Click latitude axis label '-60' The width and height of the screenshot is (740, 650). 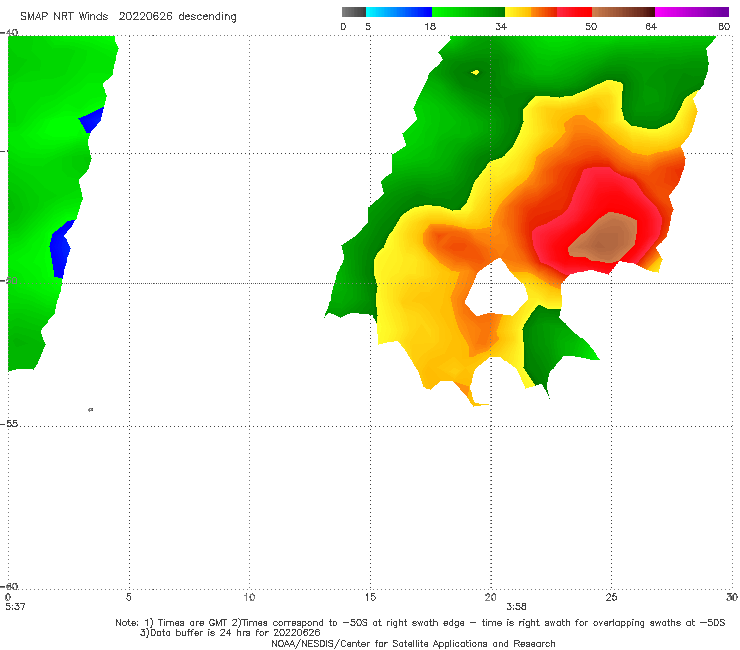point(10,586)
